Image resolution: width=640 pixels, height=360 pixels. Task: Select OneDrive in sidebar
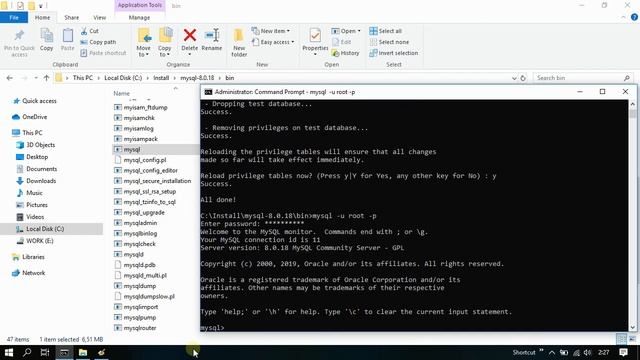35,117
